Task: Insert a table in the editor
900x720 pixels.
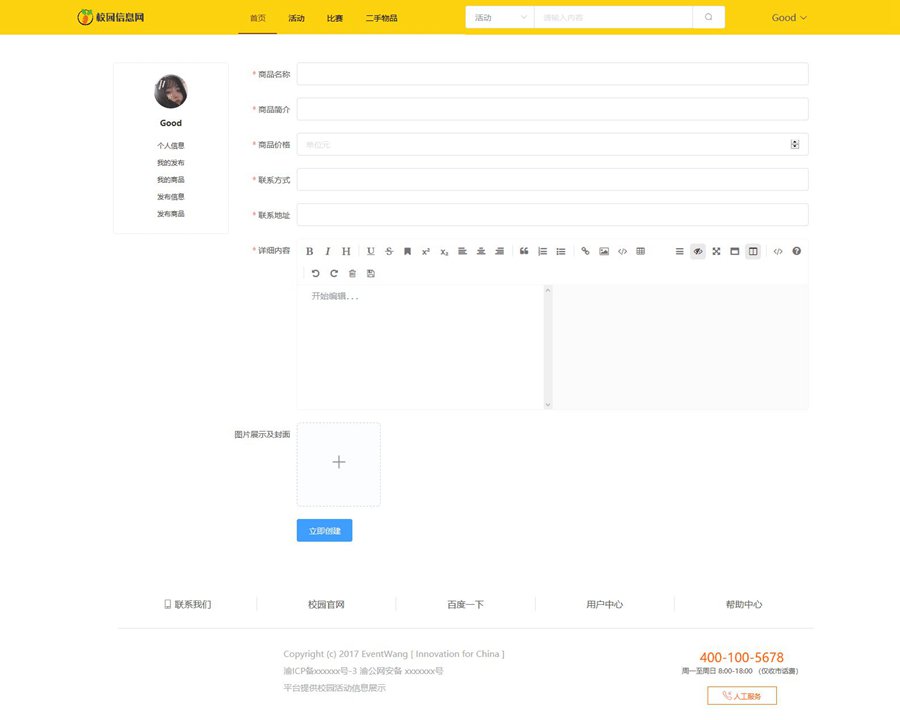Action: click(x=641, y=251)
